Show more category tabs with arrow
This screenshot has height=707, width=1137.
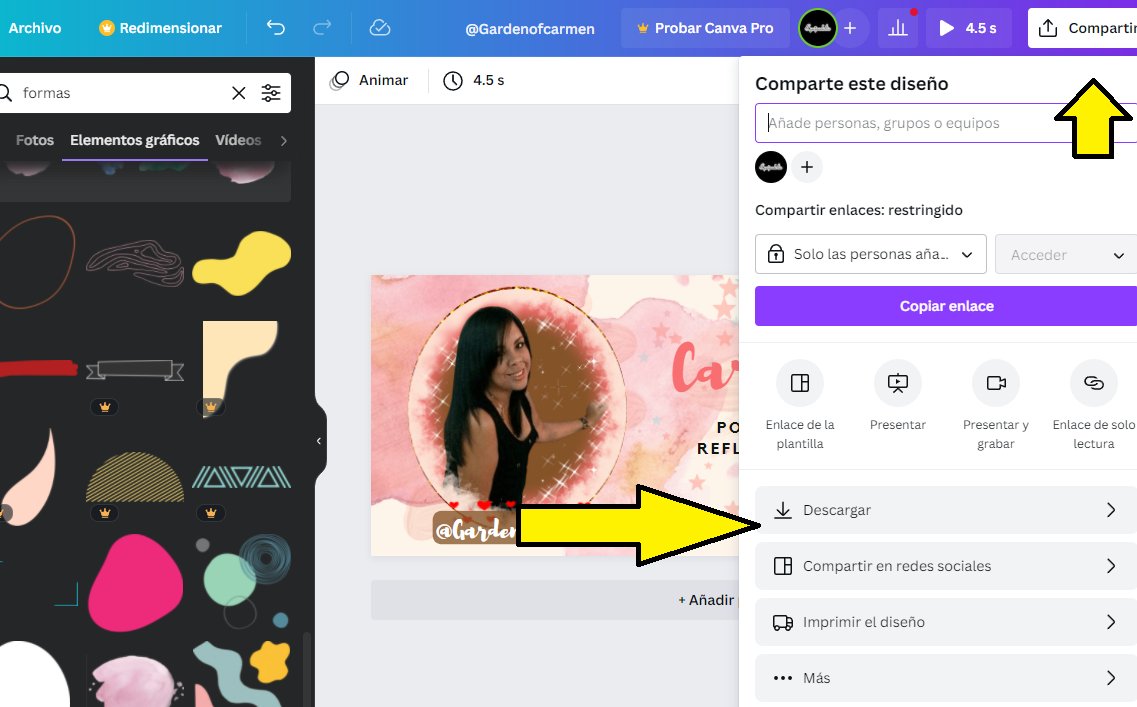(x=284, y=141)
